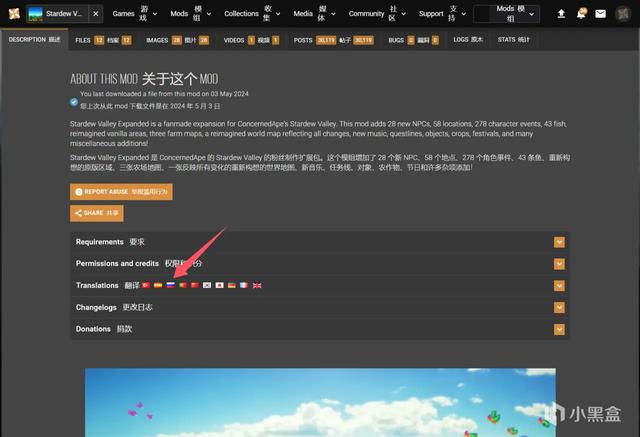Expand Permissions and credits section arrow
The image size is (640, 437).
[x=559, y=264]
